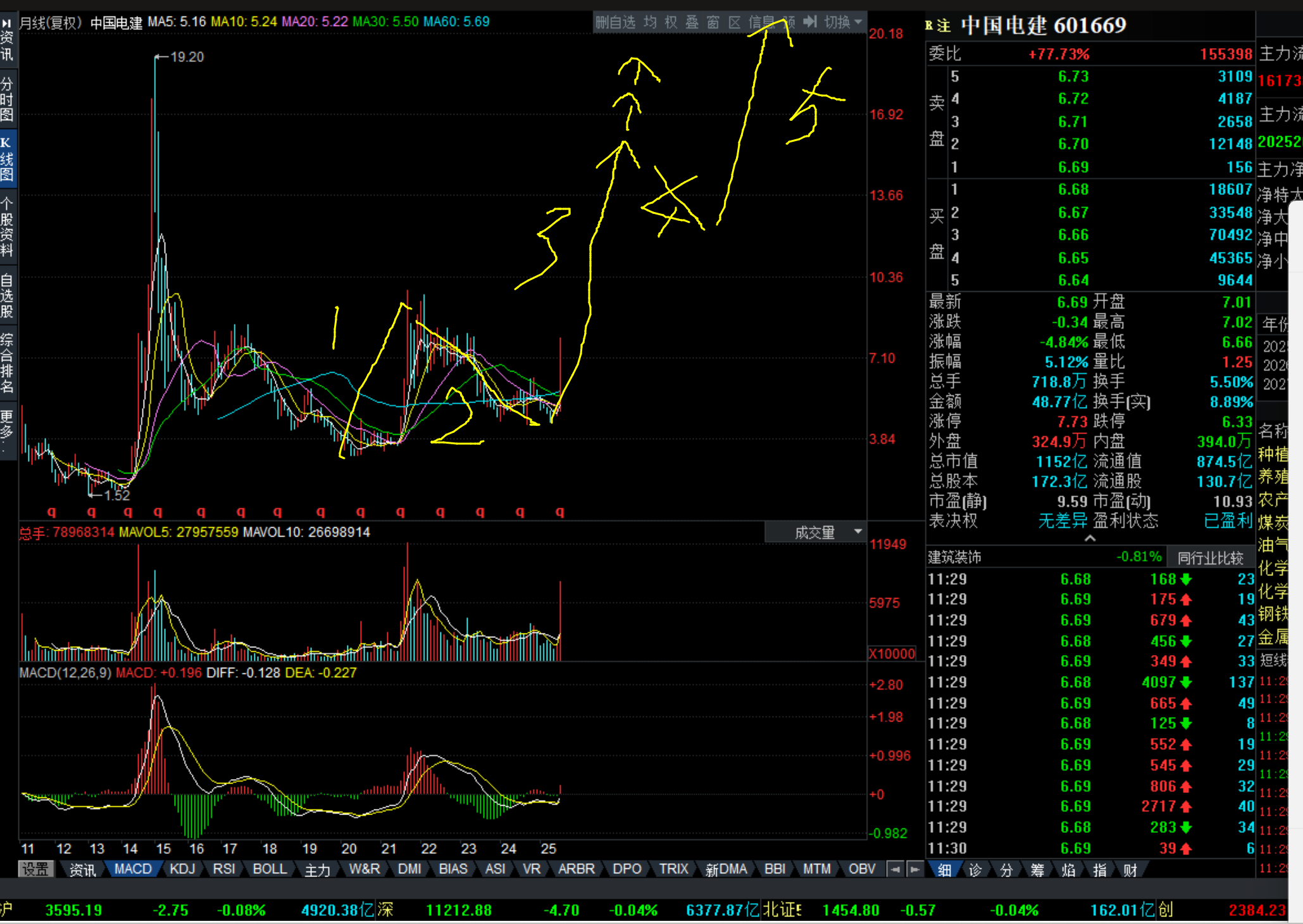This screenshot has height=924, width=1303.
Task: Select the MACD indicator tab
Action: pyautogui.click(x=133, y=869)
